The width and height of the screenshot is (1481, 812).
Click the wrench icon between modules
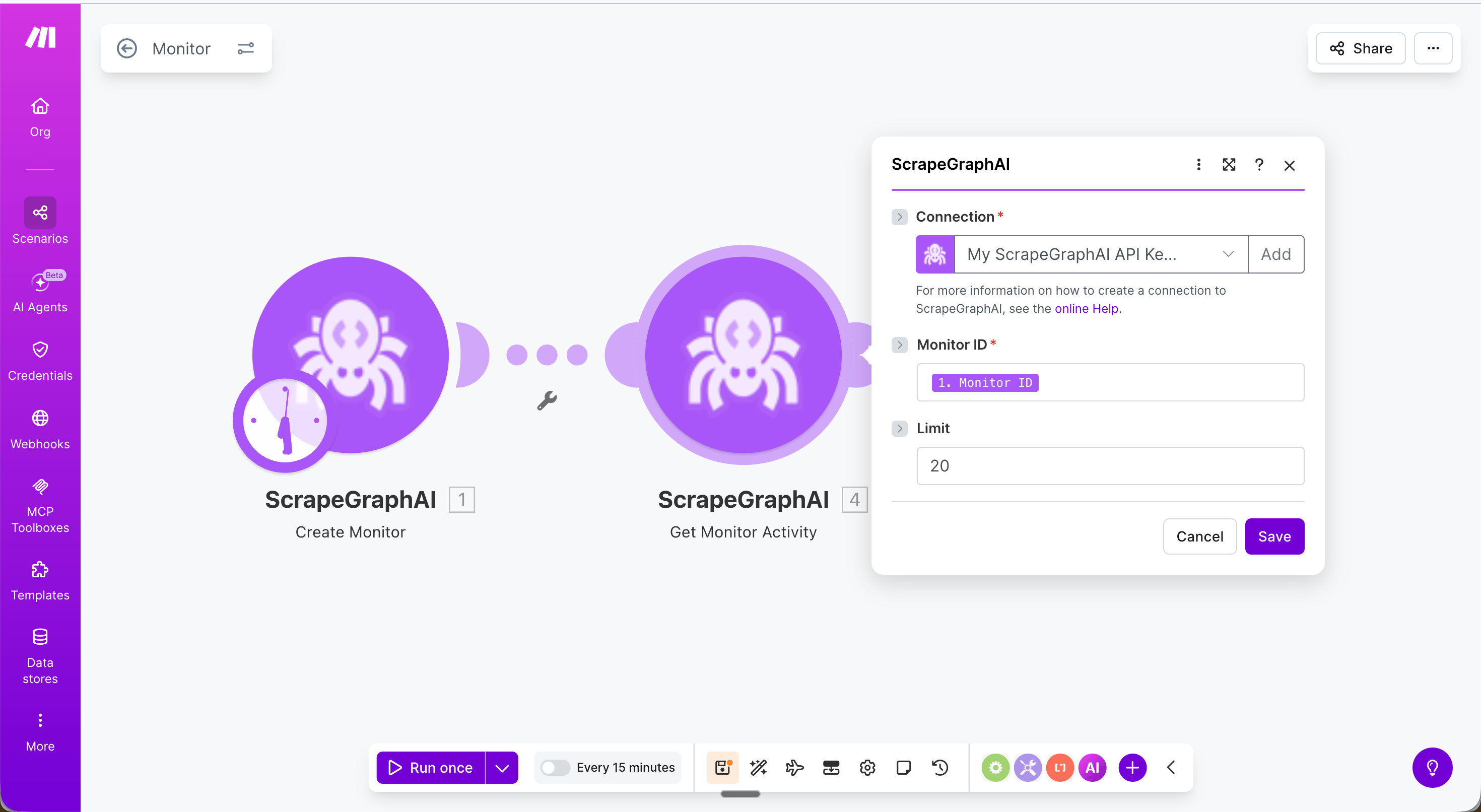coord(547,400)
